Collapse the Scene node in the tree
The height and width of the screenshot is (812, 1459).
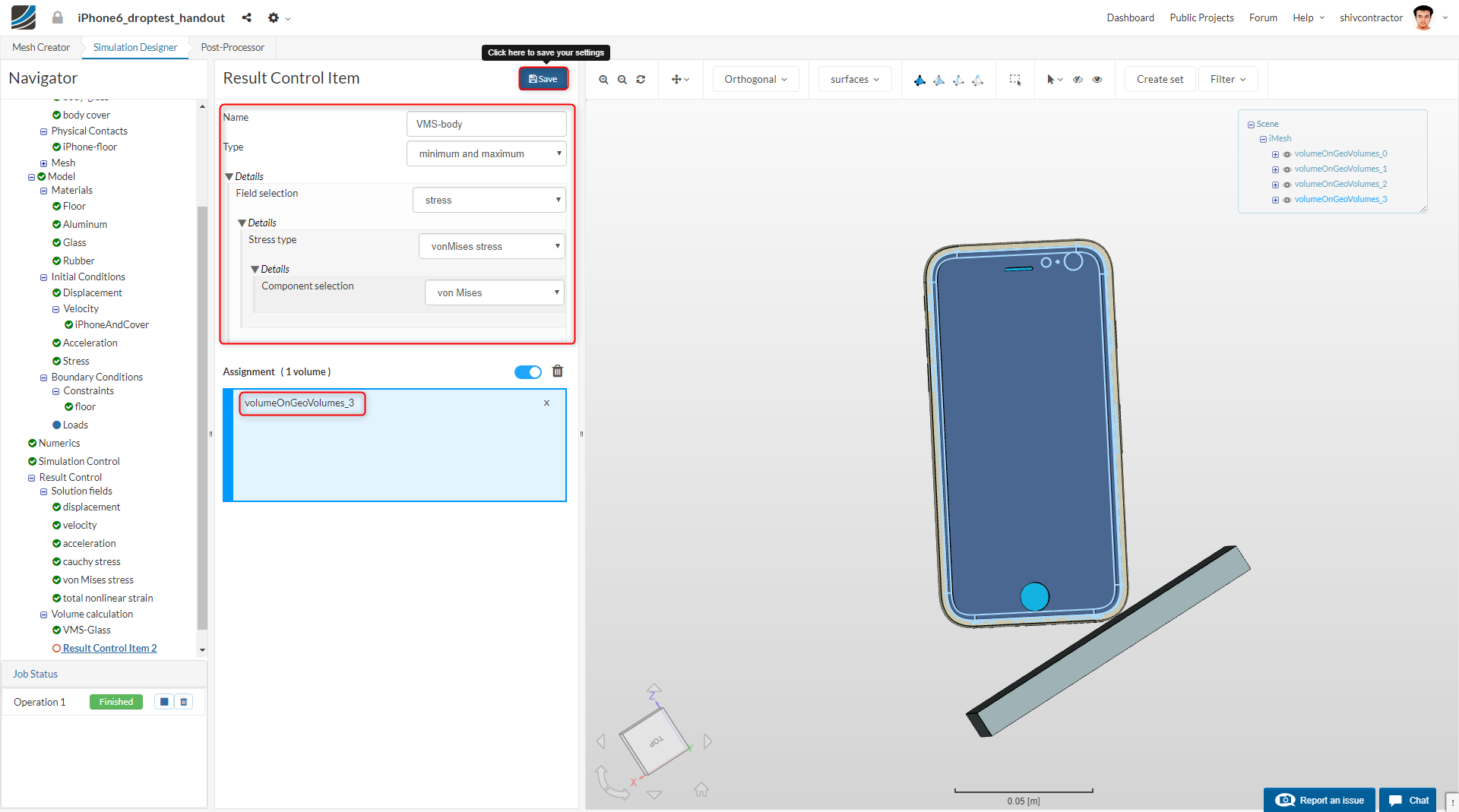(1251, 125)
